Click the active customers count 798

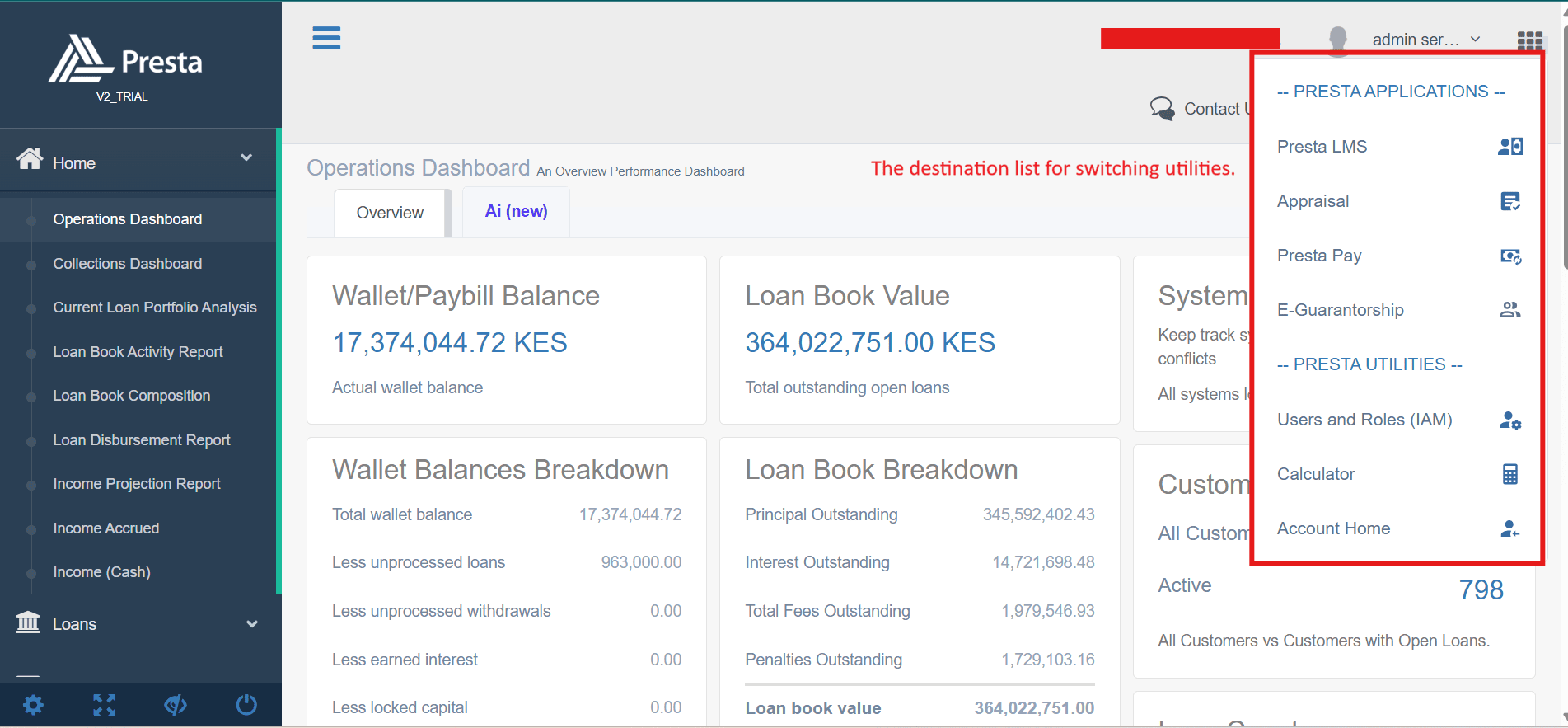(1481, 589)
